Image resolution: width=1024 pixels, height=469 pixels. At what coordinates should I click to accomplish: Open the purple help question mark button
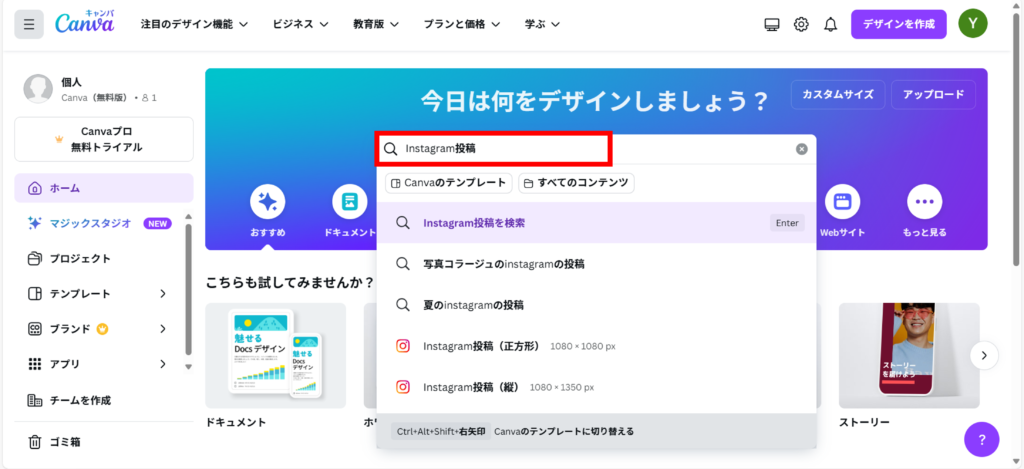pyautogui.click(x=981, y=438)
